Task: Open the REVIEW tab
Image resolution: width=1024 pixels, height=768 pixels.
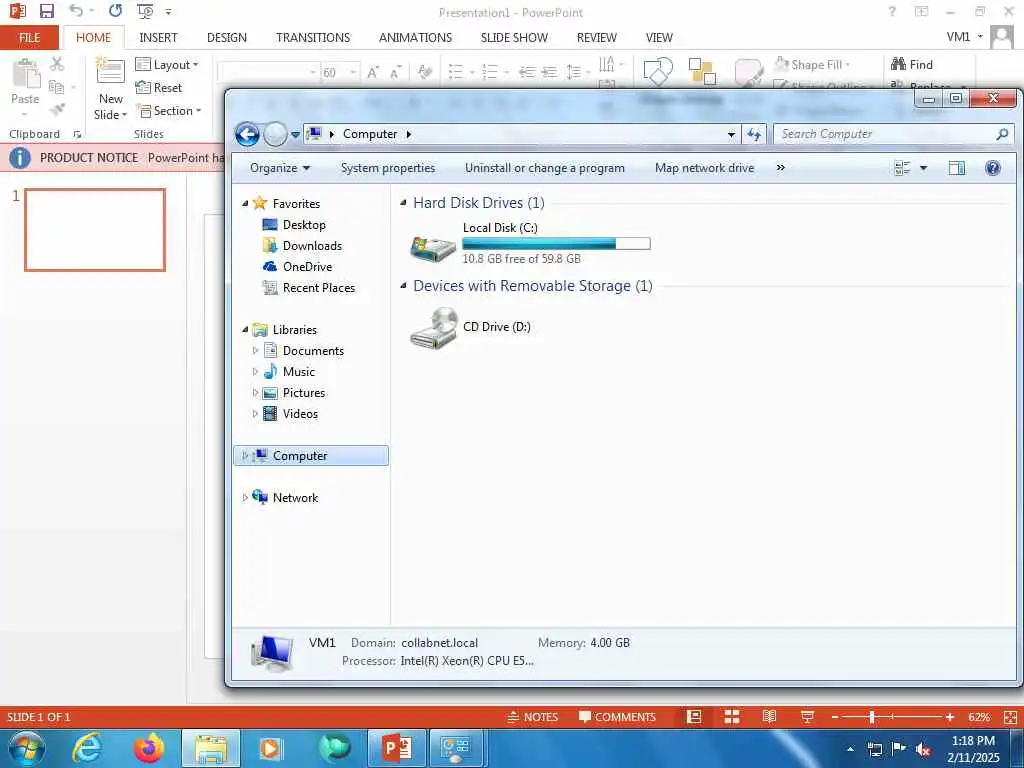Action: click(596, 37)
